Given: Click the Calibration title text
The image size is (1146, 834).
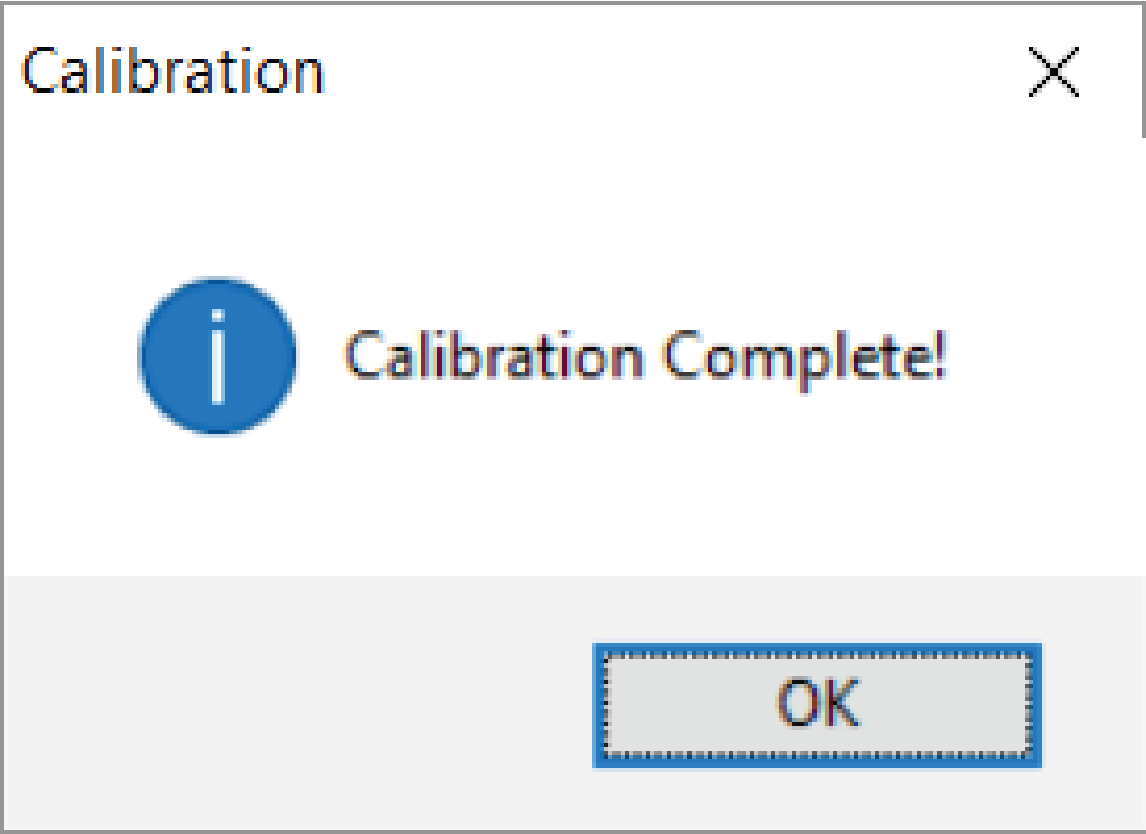Looking at the screenshot, I should point(173,72).
